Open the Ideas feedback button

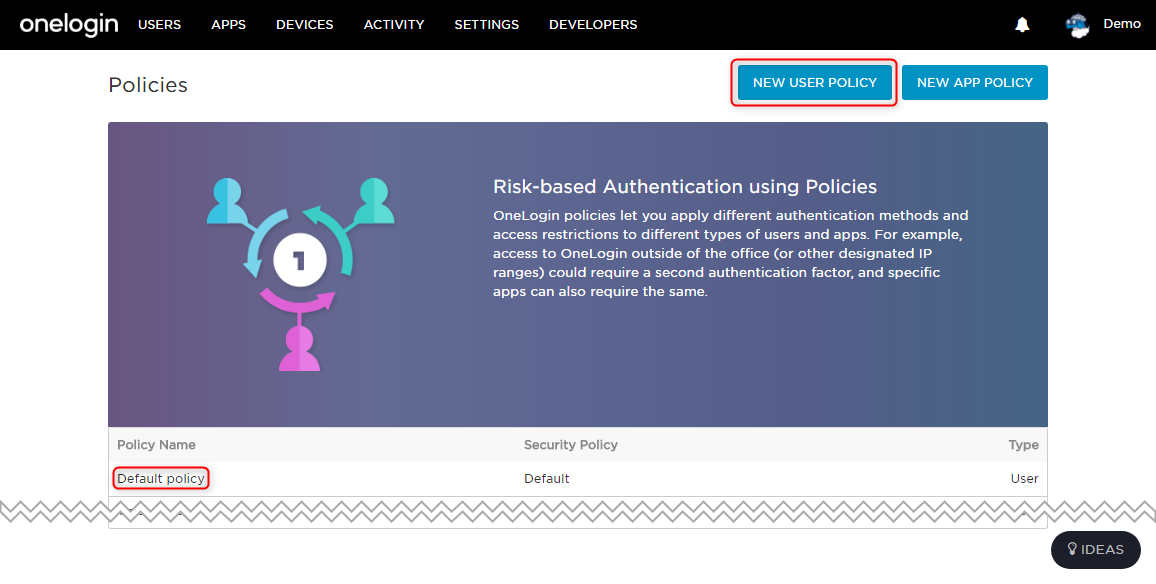(x=1096, y=549)
